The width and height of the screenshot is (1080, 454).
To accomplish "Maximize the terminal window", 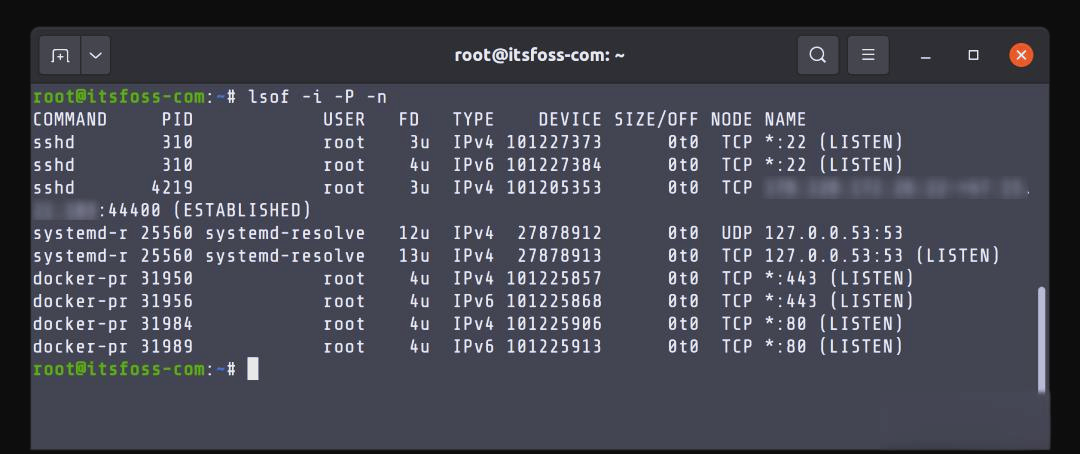I will (973, 55).
